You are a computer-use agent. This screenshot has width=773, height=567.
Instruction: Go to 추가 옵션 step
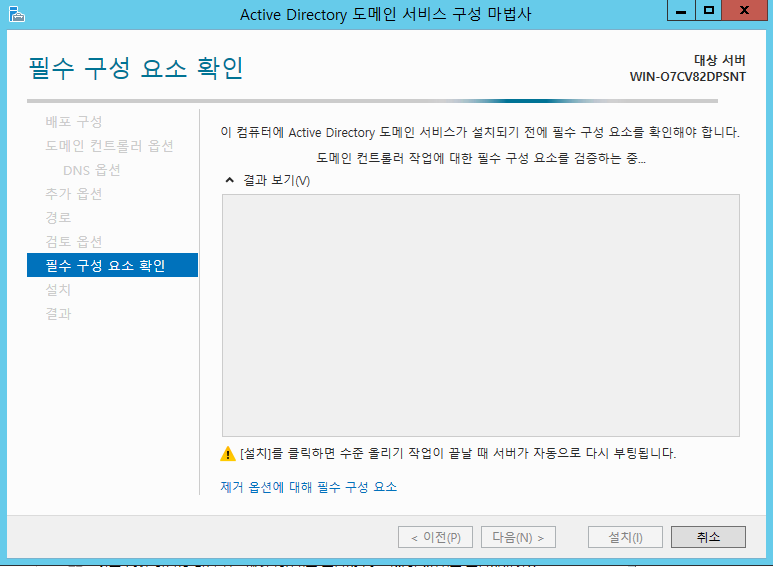74,194
